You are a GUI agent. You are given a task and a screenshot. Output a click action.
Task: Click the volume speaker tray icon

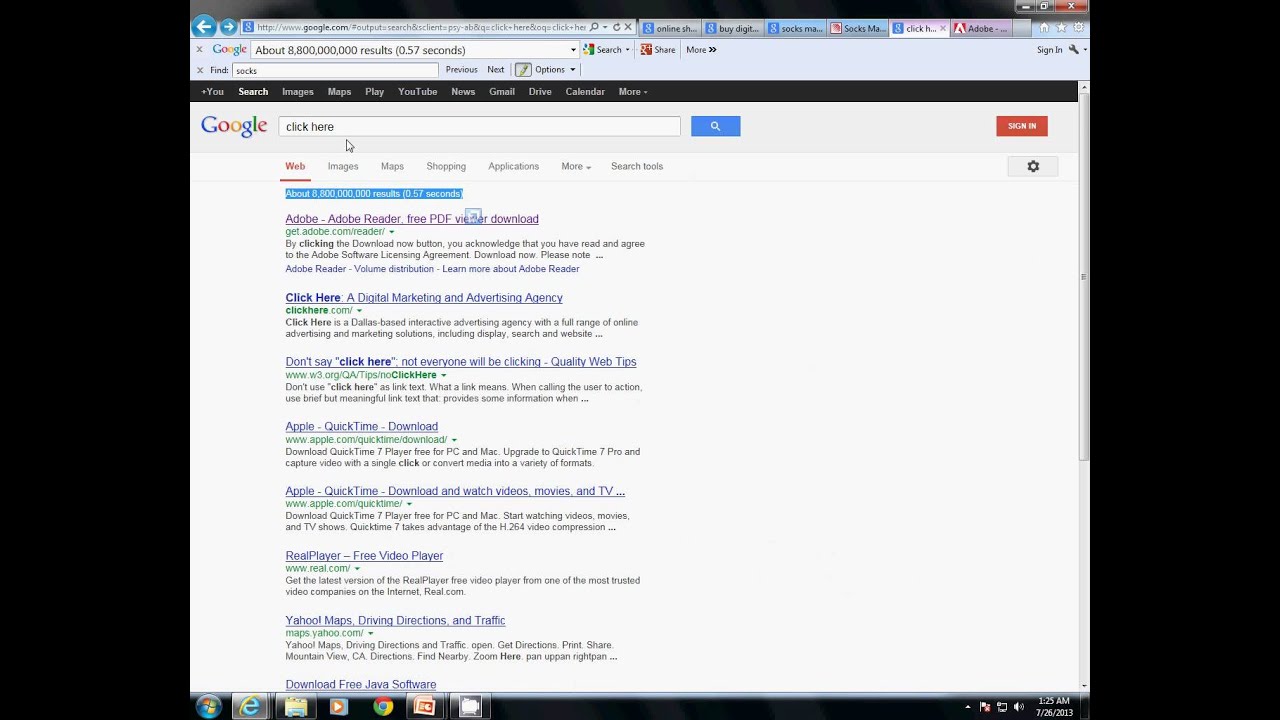click(1019, 707)
